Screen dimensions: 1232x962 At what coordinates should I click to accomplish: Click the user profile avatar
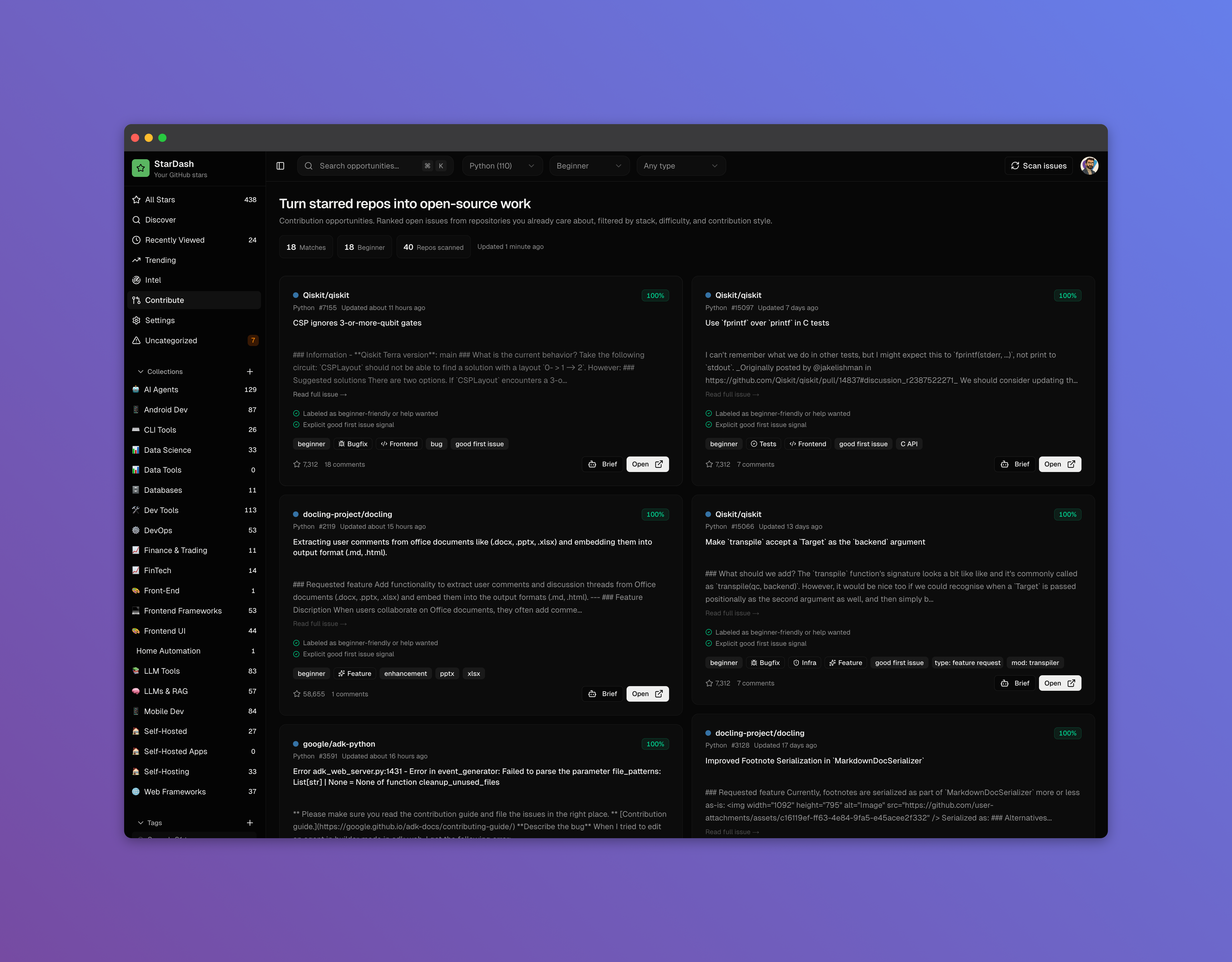click(x=1089, y=166)
